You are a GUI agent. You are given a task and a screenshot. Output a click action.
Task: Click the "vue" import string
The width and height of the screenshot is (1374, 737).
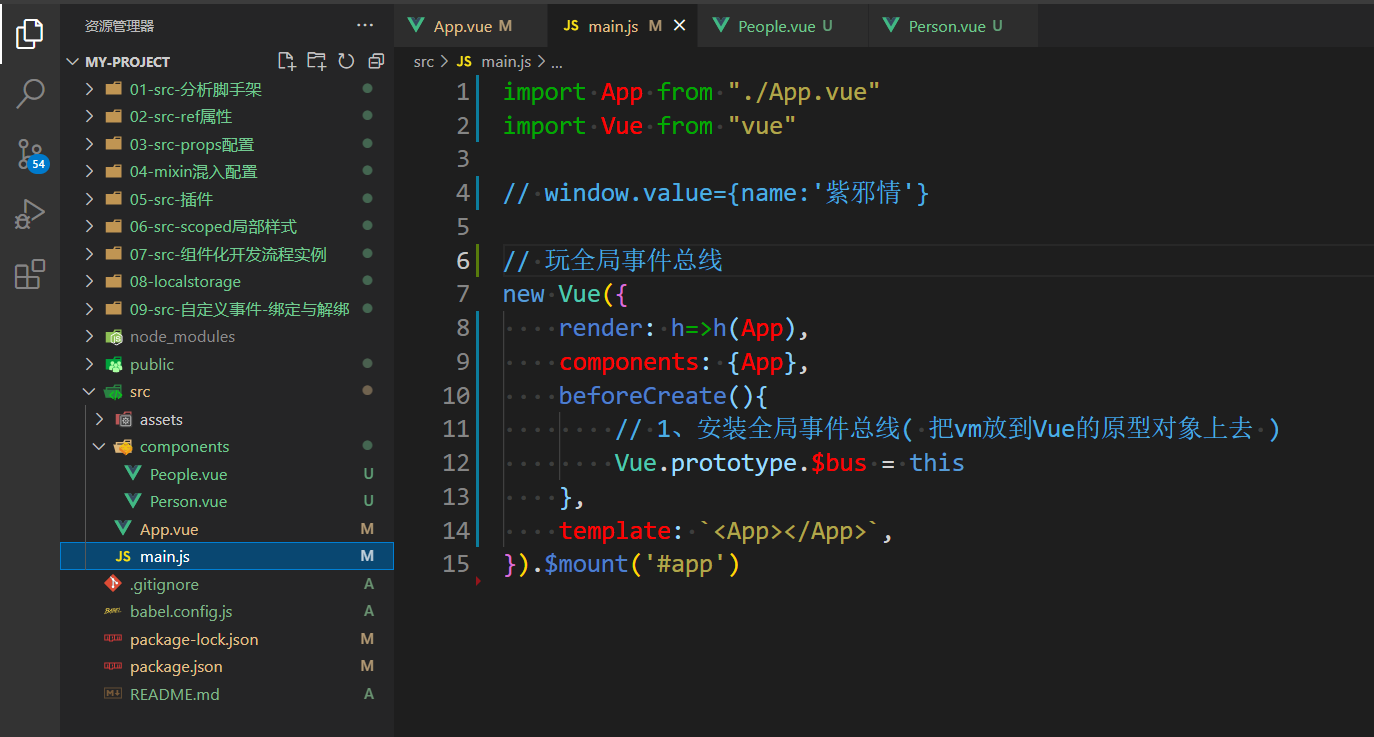pyautogui.click(x=762, y=126)
